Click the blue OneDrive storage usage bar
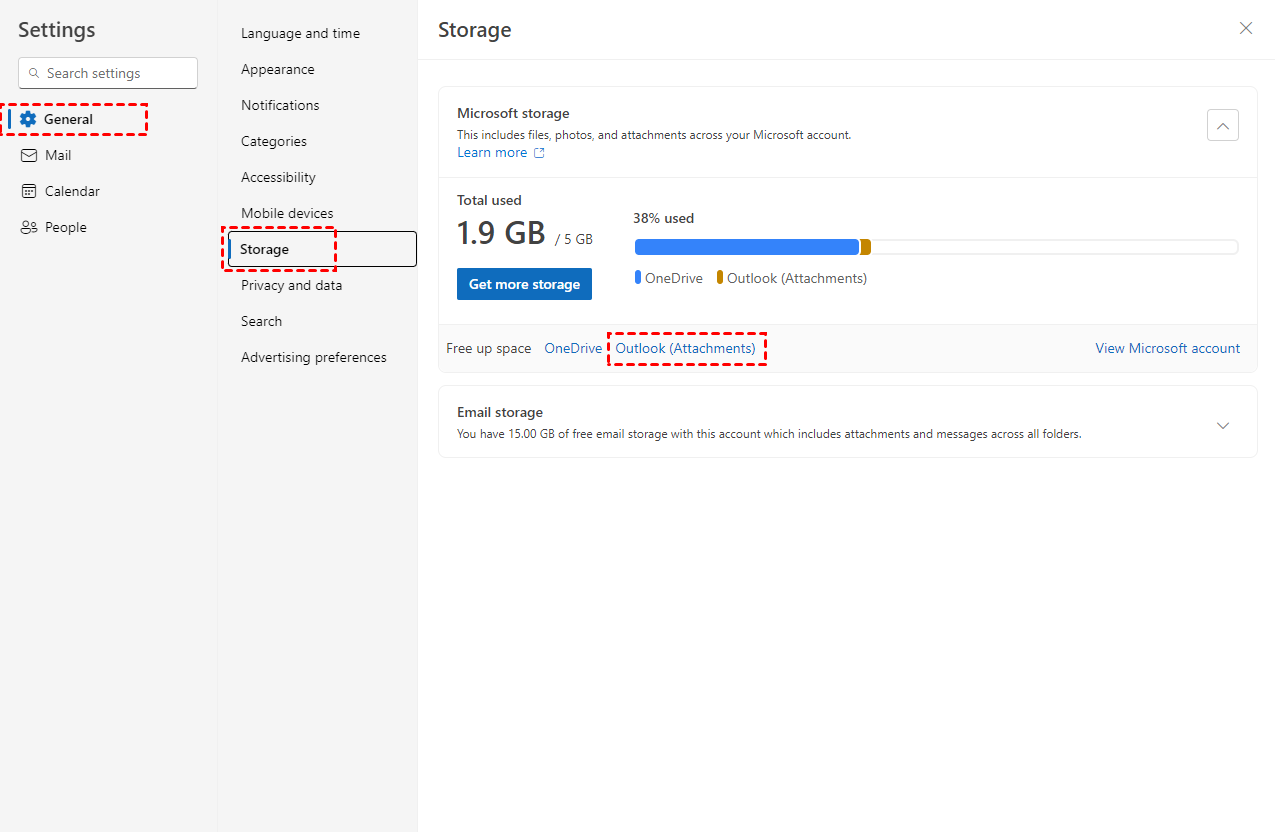This screenshot has width=1275, height=832. pos(746,247)
